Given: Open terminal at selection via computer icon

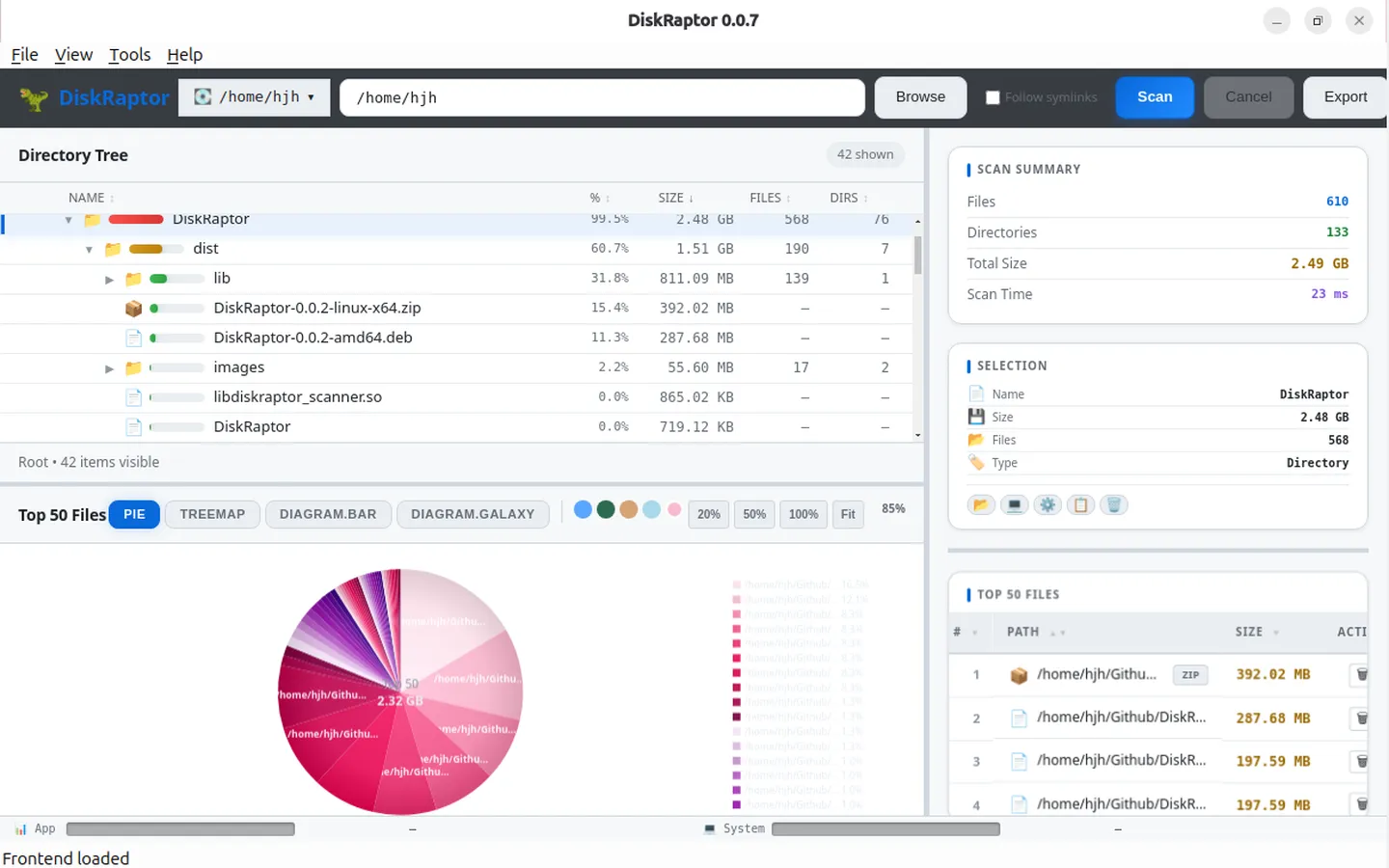Looking at the screenshot, I should click(x=1014, y=505).
